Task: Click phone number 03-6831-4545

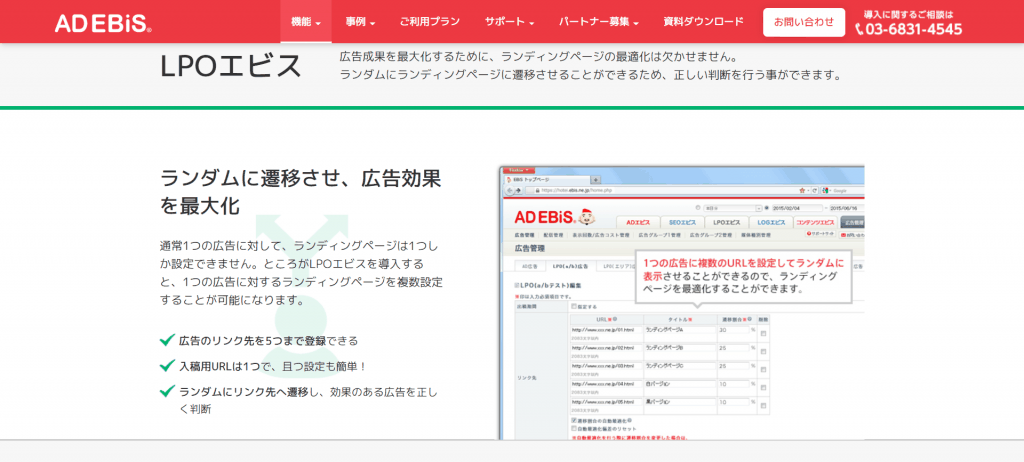Action: coord(914,29)
